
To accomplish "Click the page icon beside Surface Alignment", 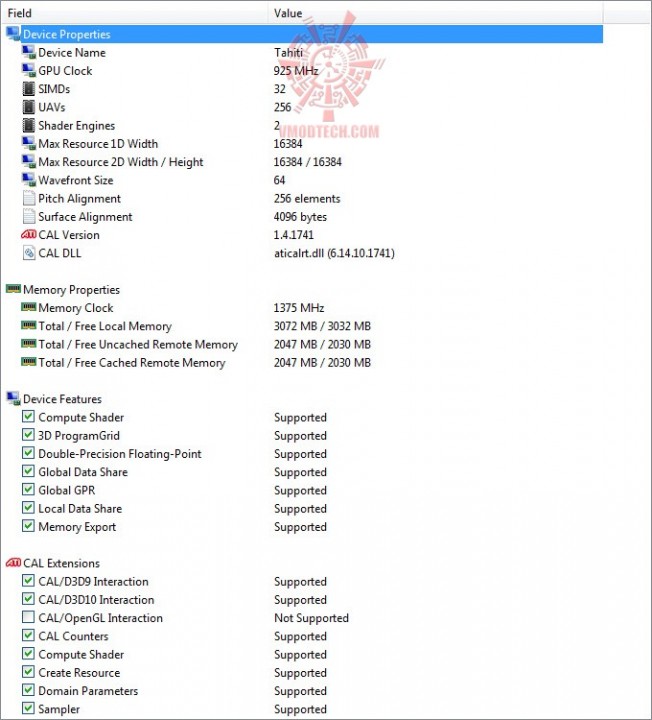I will [x=28, y=216].
